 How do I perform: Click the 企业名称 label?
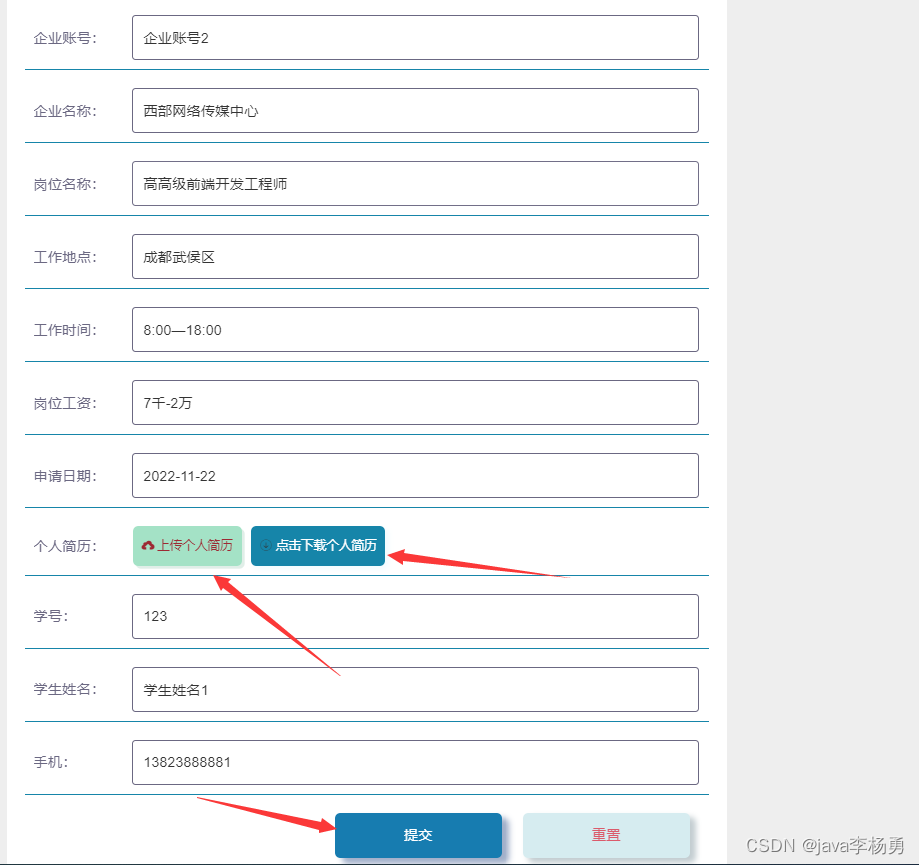(65, 111)
